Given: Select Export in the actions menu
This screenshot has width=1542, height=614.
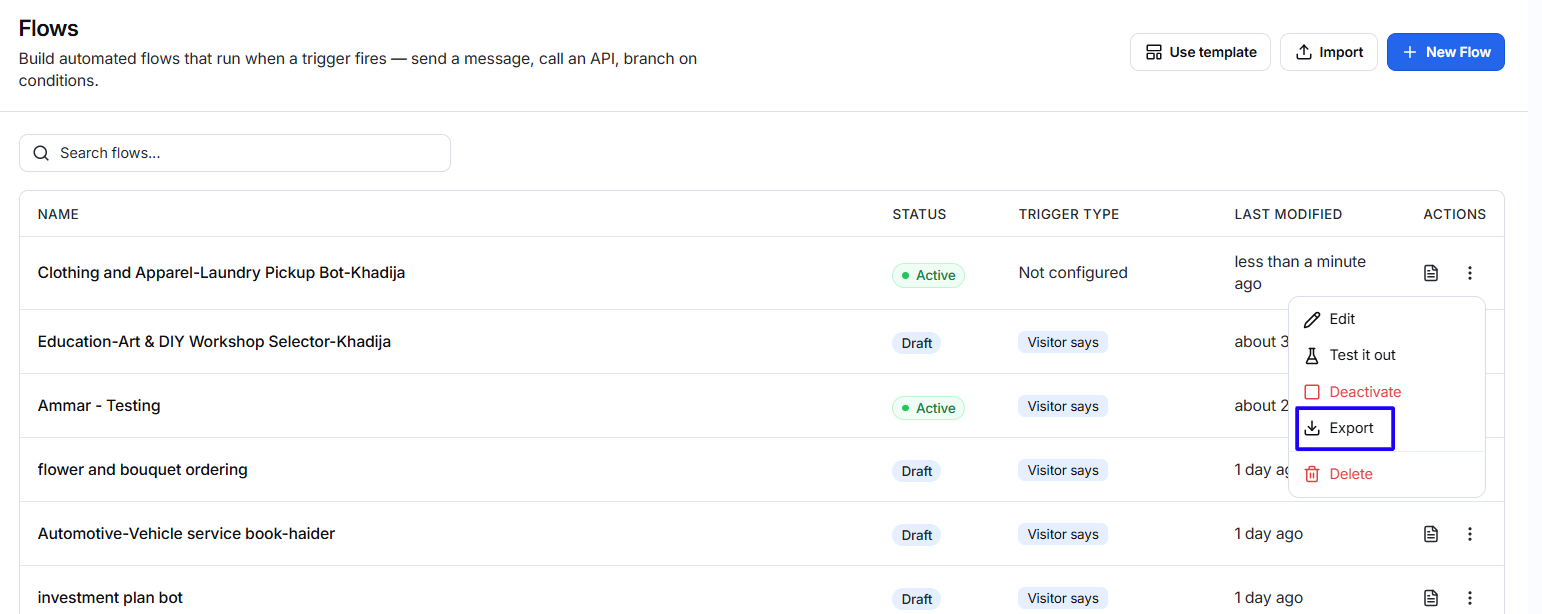Looking at the screenshot, I should (x=1387, y=428).
